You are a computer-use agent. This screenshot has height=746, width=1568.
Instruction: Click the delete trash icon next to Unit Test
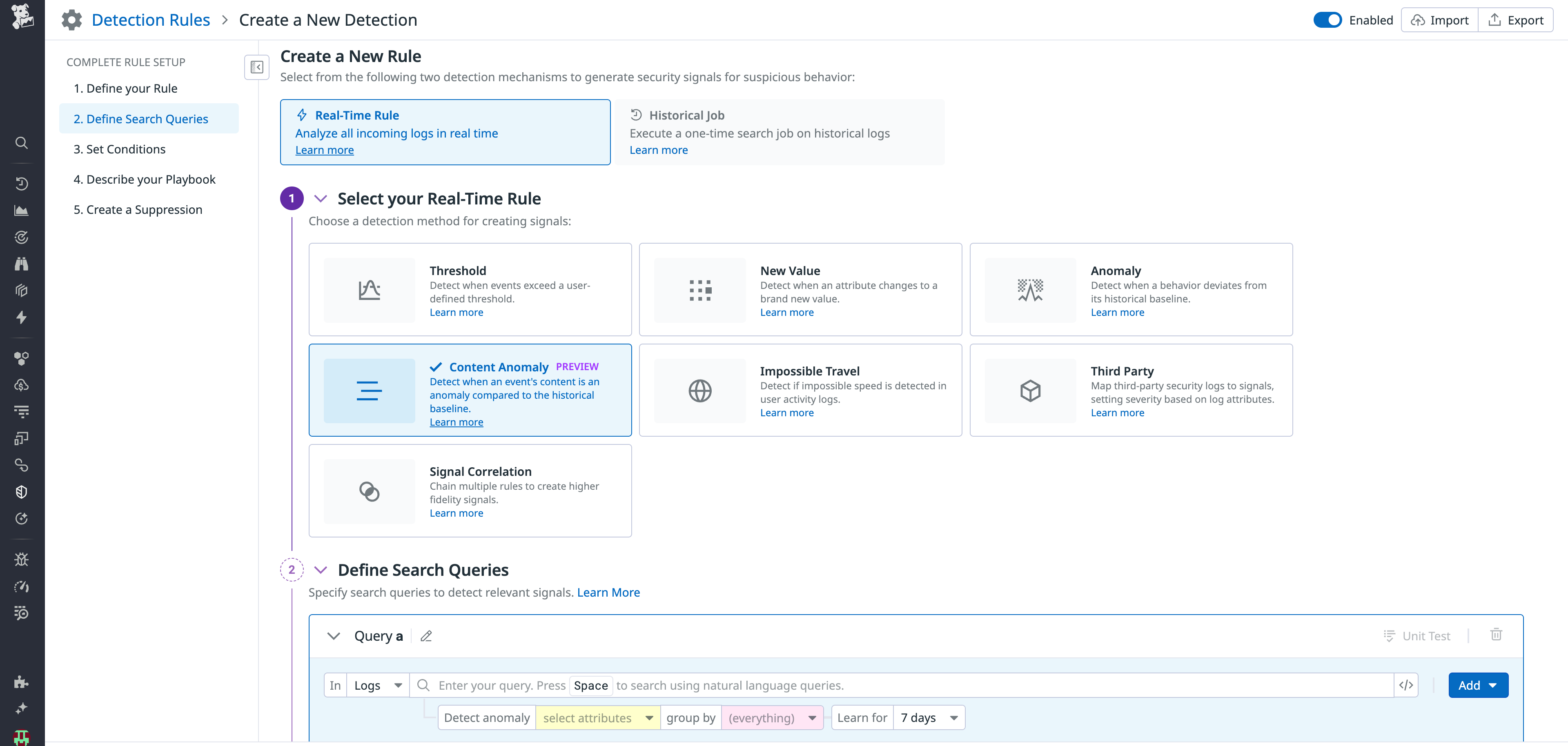[x=1497, y=635]
